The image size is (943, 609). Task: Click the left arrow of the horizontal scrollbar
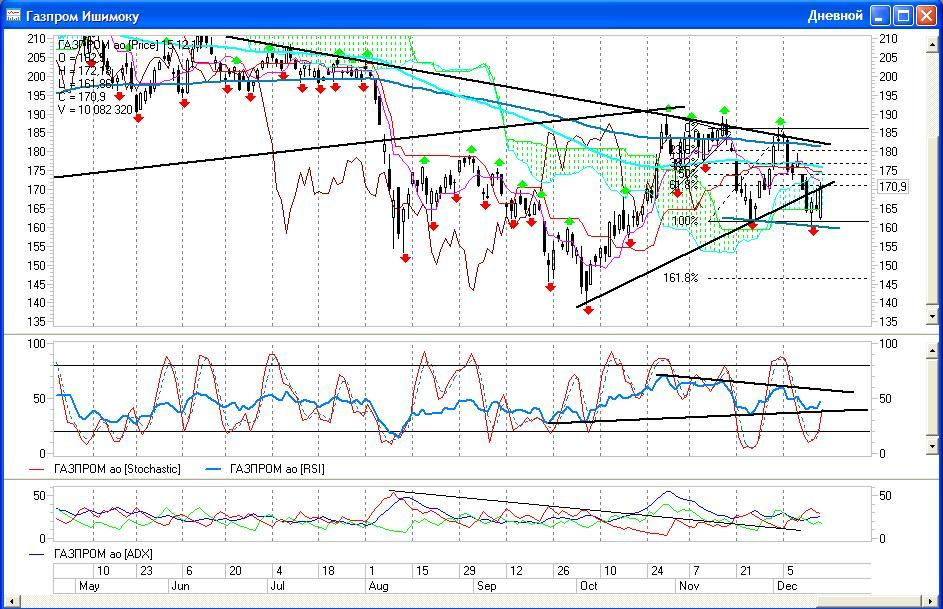click(10, 601)
